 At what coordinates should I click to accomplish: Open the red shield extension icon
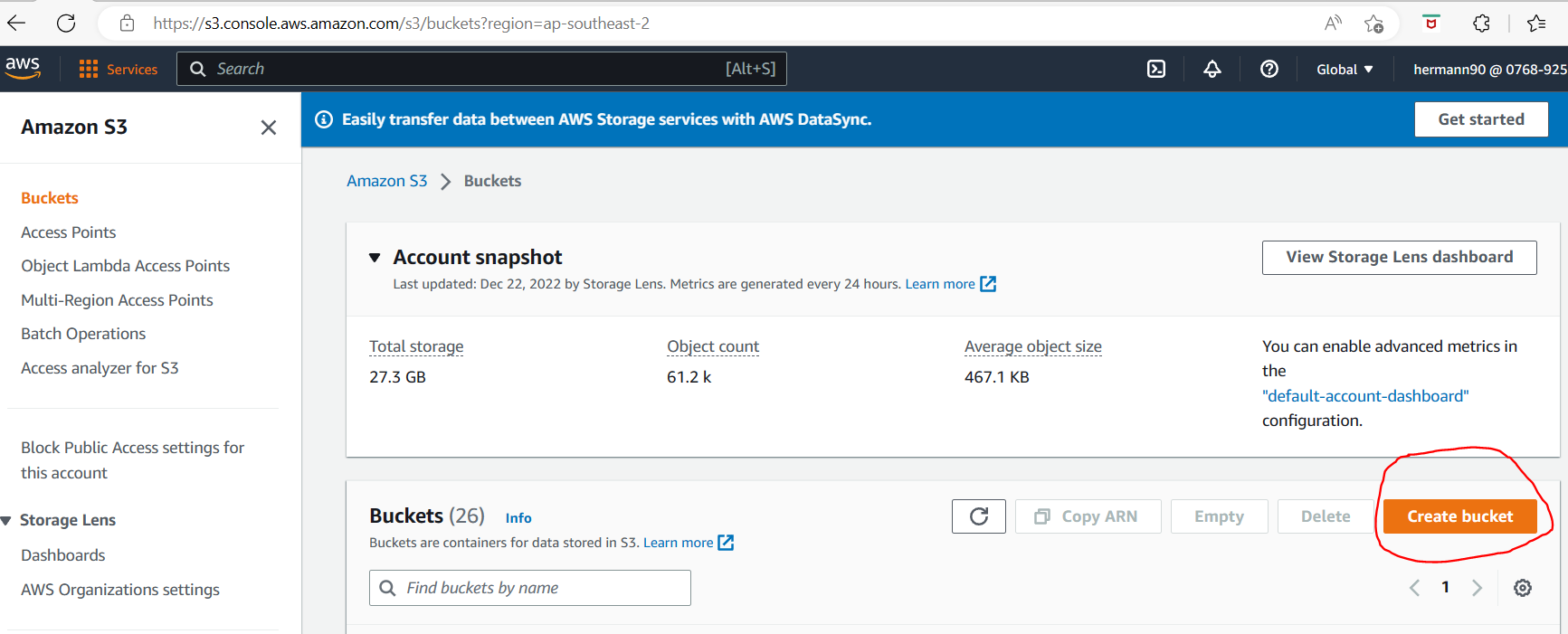(1431, 23)
